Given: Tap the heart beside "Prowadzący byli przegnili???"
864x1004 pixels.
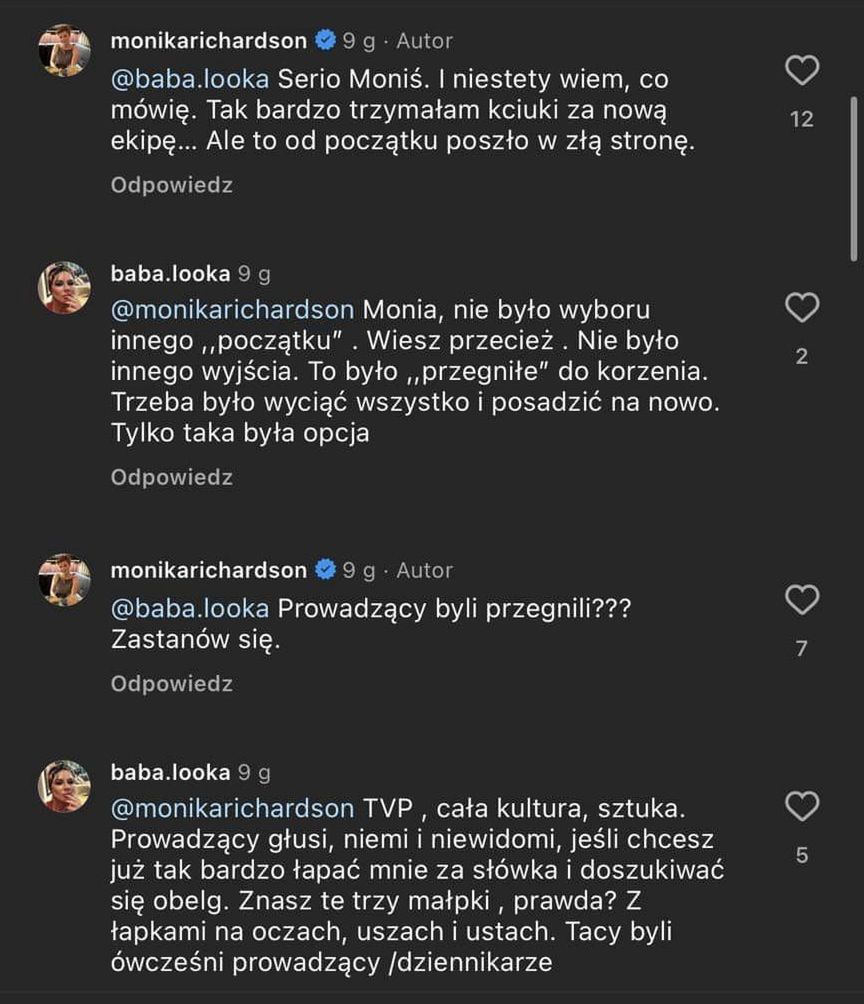Looking at the screenshot, I should click(x=802, y=600).
